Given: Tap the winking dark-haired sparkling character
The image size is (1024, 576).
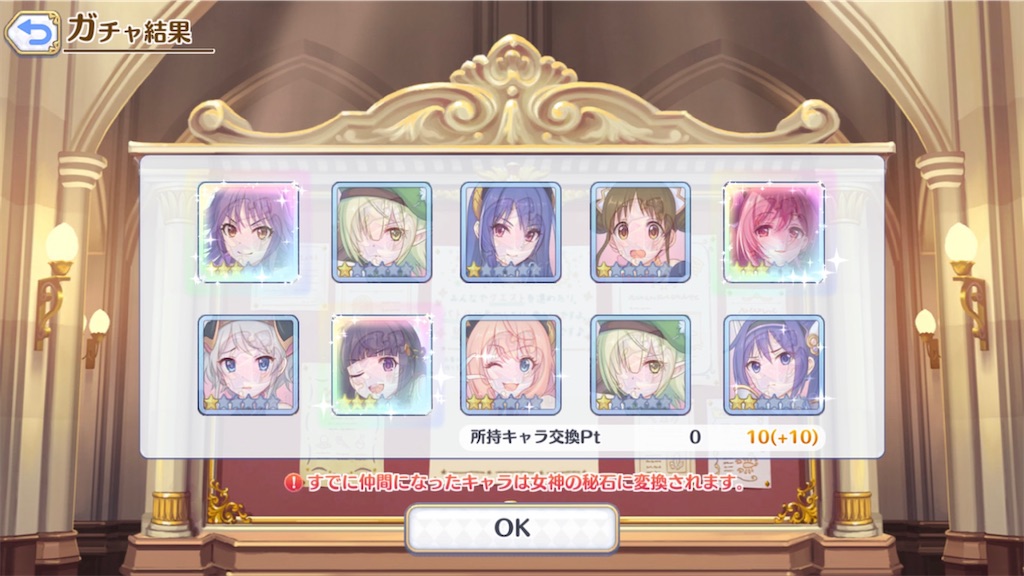Looking at the screenshot, I should (381, 365).
